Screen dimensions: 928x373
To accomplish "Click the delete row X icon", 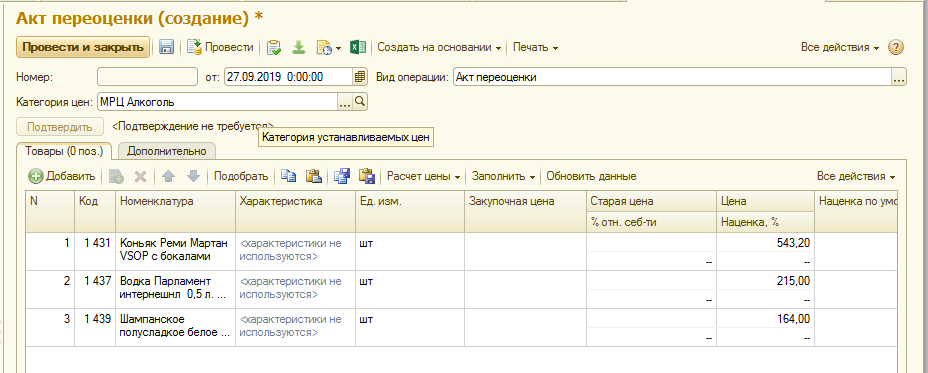I will click(140, 176).
